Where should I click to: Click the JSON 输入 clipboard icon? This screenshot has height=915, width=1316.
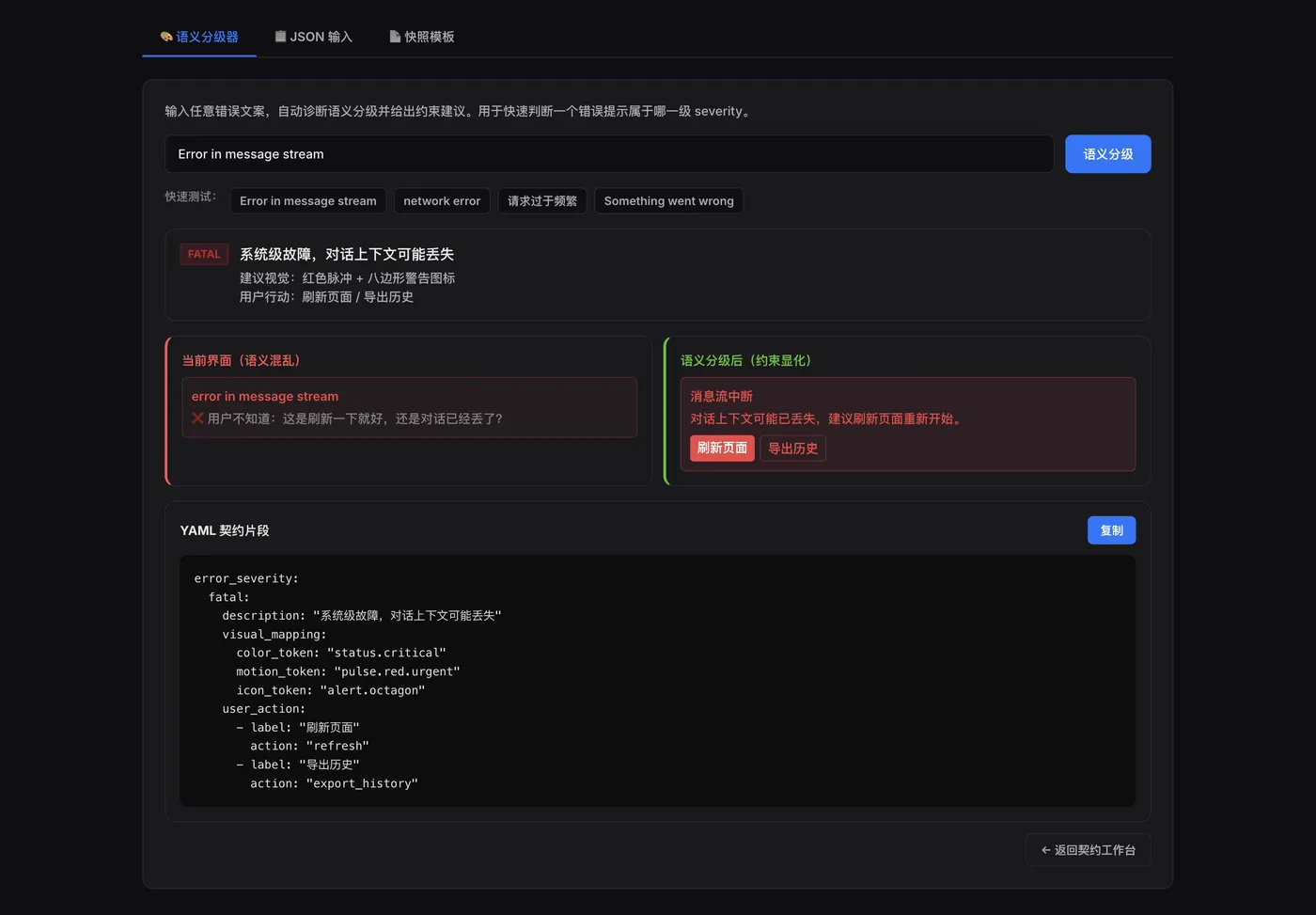click(280, 37)
